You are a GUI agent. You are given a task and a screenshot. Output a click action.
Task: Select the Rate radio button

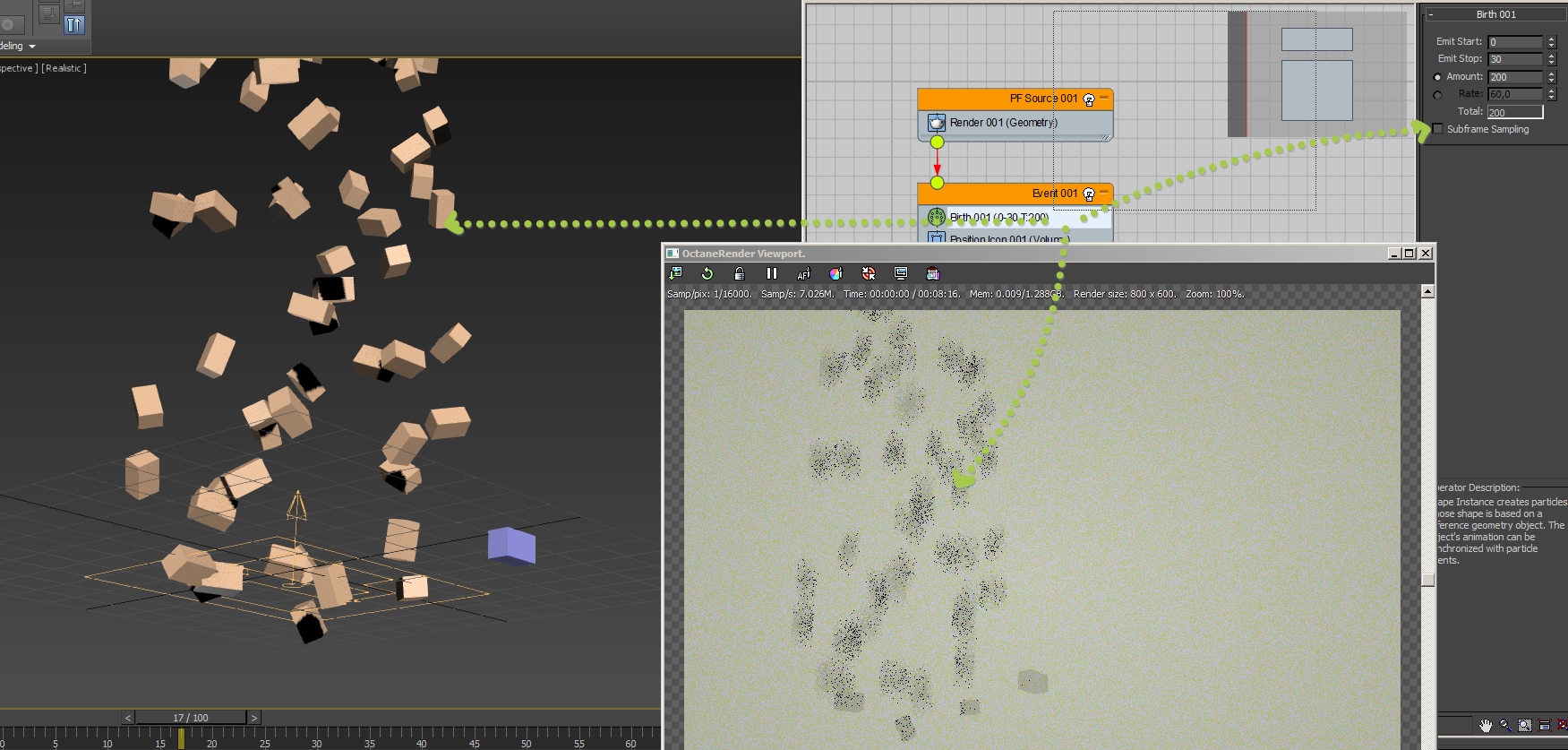pyautogui.click(x=1437, y=94)
